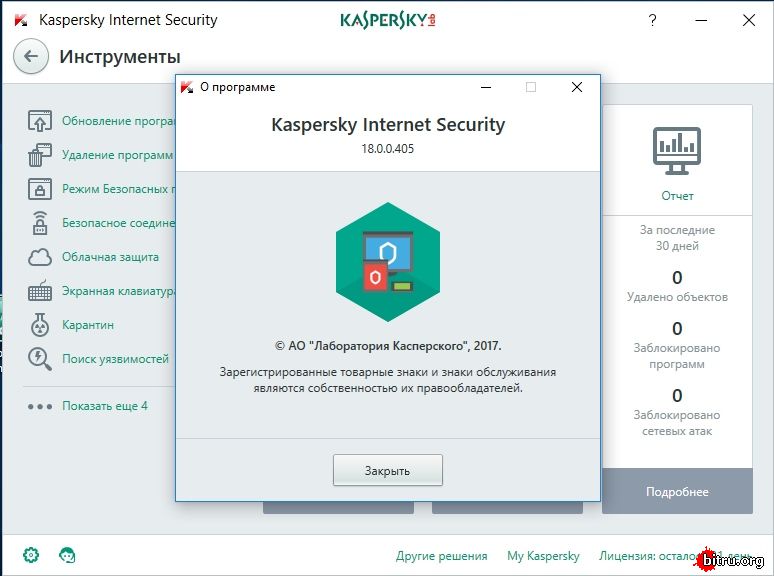
Task: Open Карантин link
Action: point(88,325)
